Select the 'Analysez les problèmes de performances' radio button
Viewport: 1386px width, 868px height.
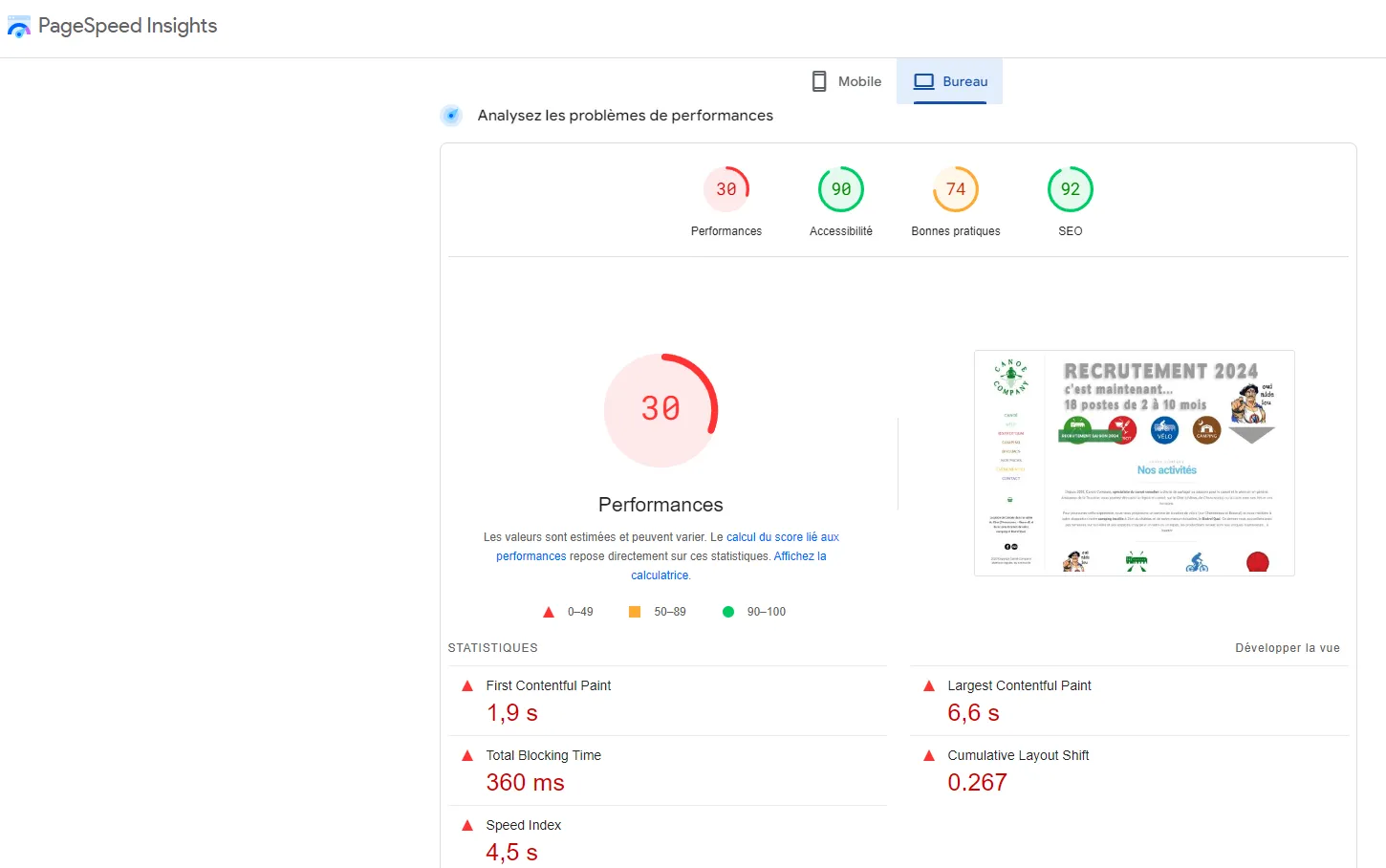click(x=450, y=115)
